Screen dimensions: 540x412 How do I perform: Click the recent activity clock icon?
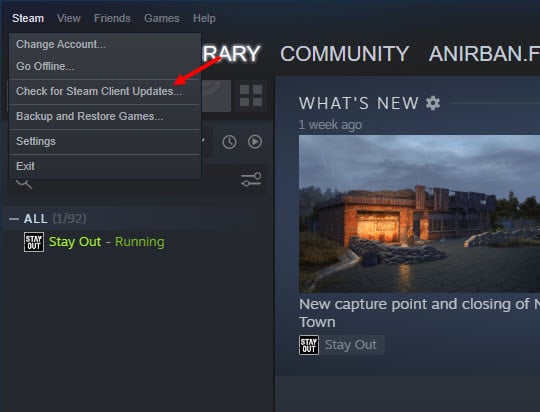click(x=229, y=142)
